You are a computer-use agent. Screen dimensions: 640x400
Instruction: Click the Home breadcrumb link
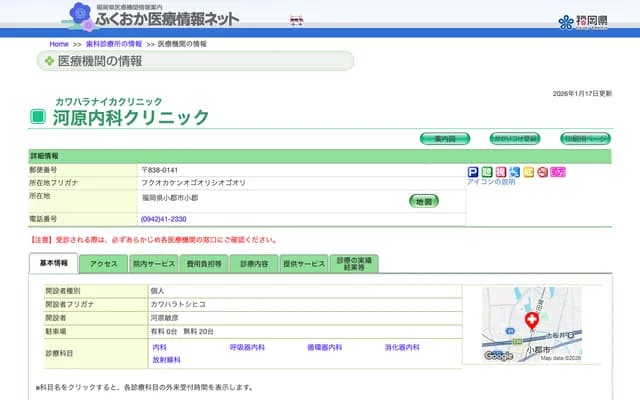coord(59,44)
